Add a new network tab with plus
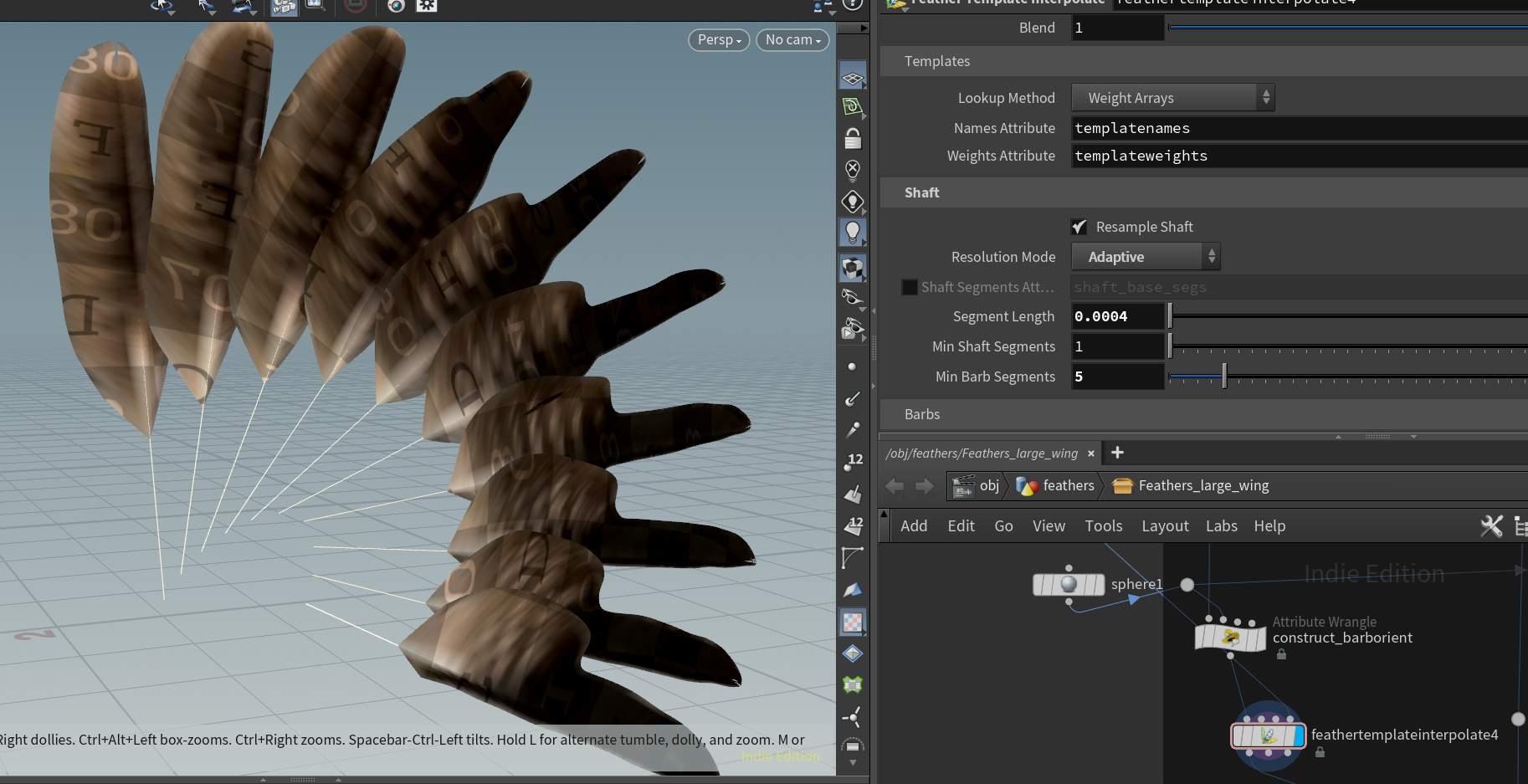 pyautogui.click(x=1117, y=453)
